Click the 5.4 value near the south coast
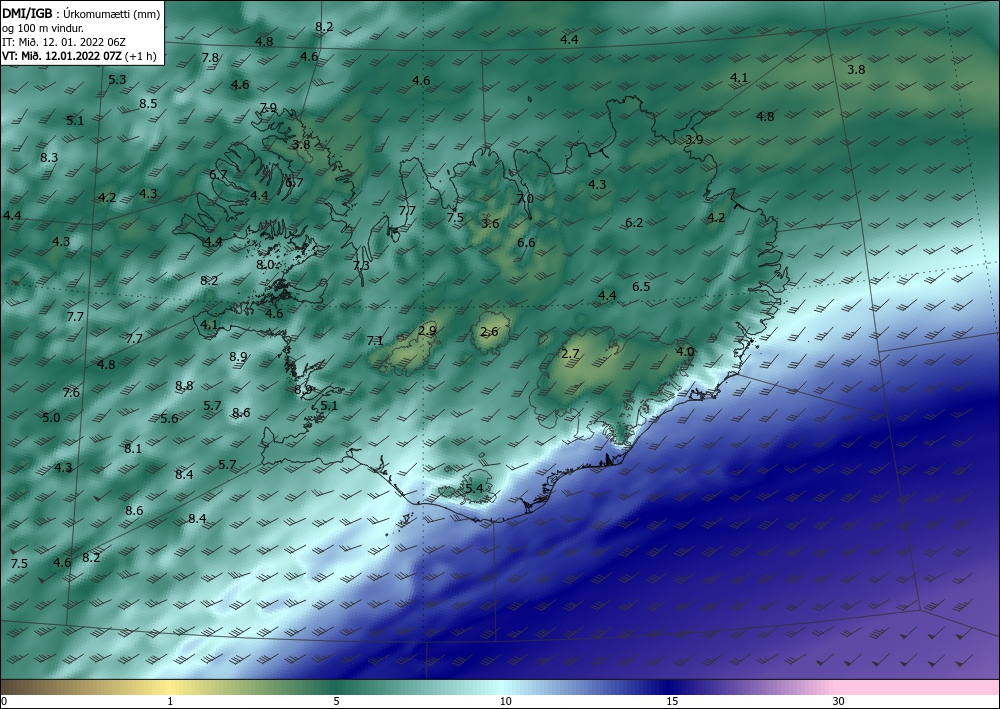 (474, 489)
